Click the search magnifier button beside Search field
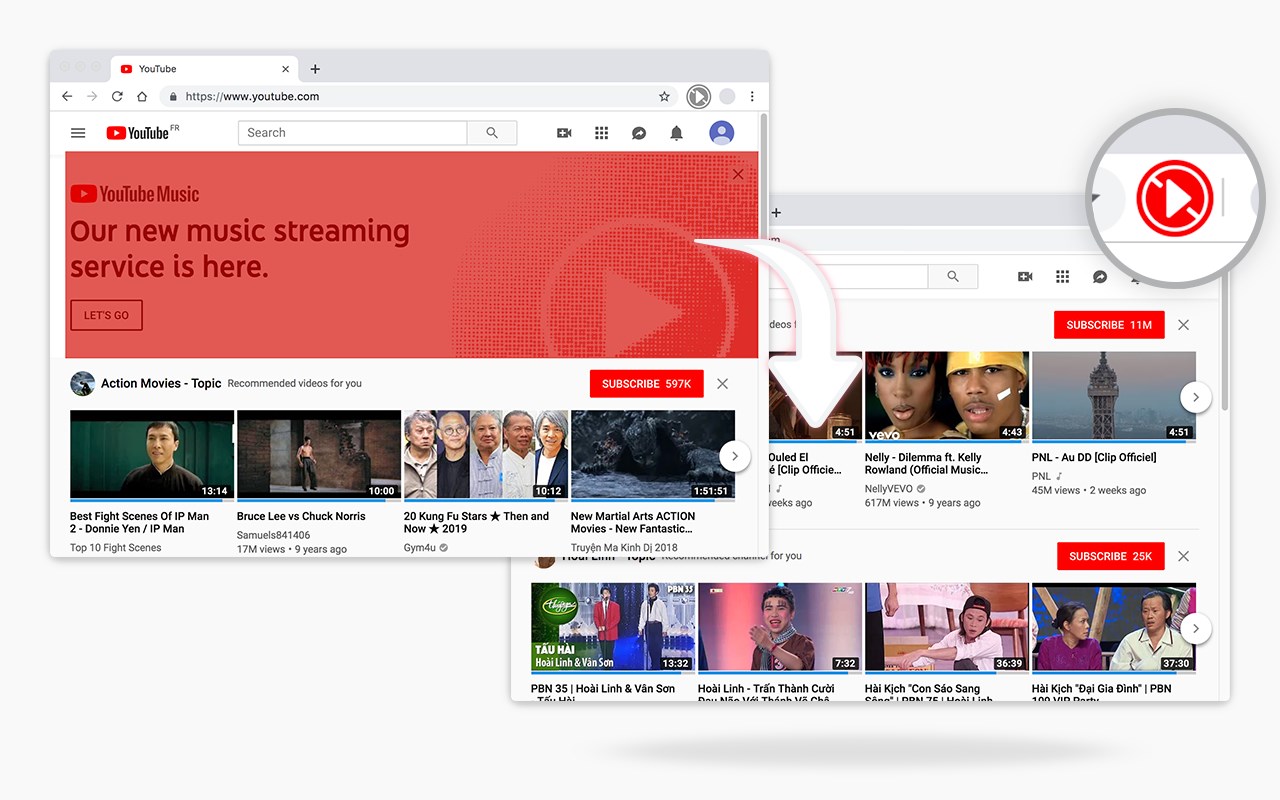1280x800 pixels. 492,133
